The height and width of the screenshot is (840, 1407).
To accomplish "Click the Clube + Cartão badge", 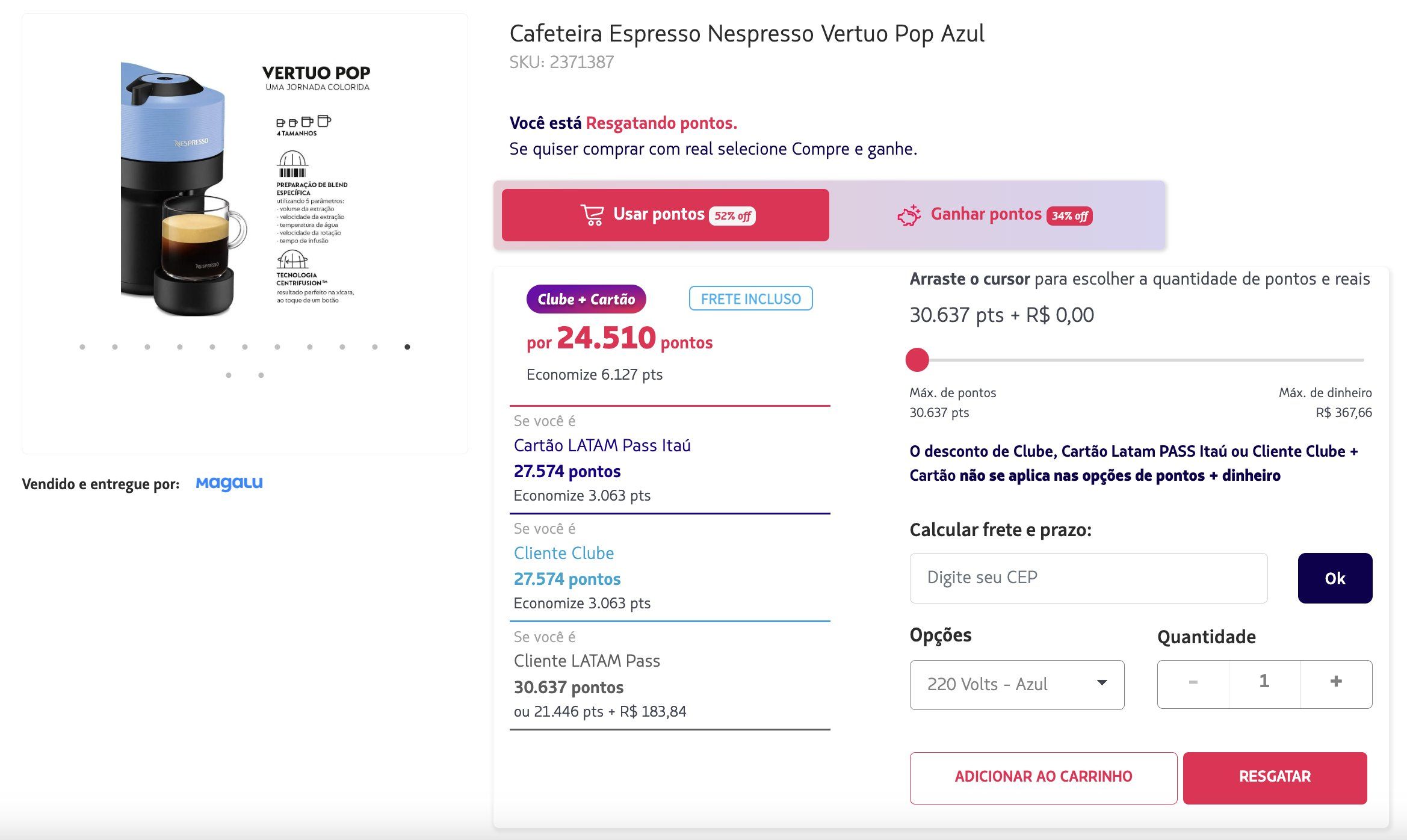I will (586, 299).
